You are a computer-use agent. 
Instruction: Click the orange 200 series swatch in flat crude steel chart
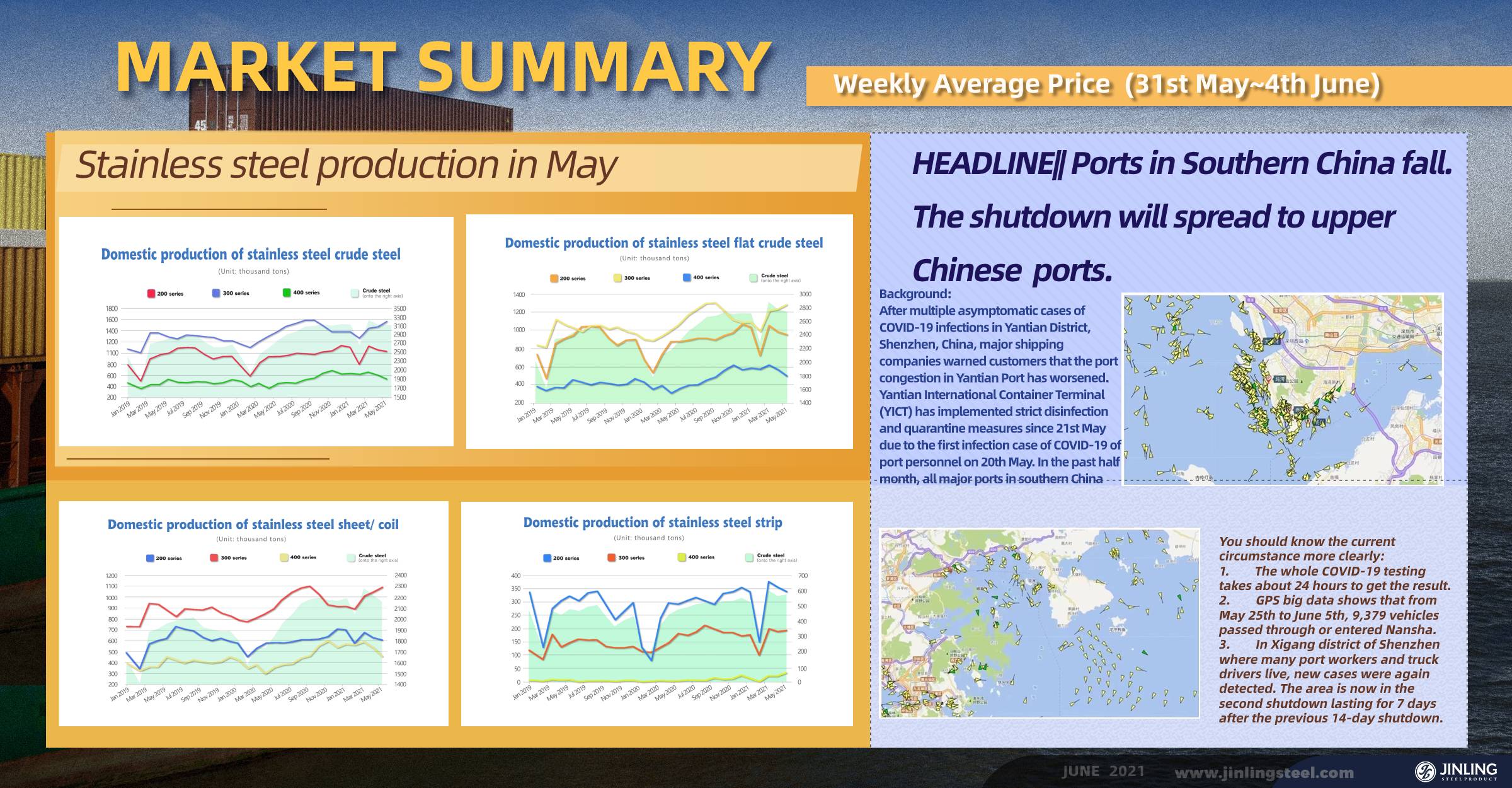pyautogui.click(x=554, y=278)
